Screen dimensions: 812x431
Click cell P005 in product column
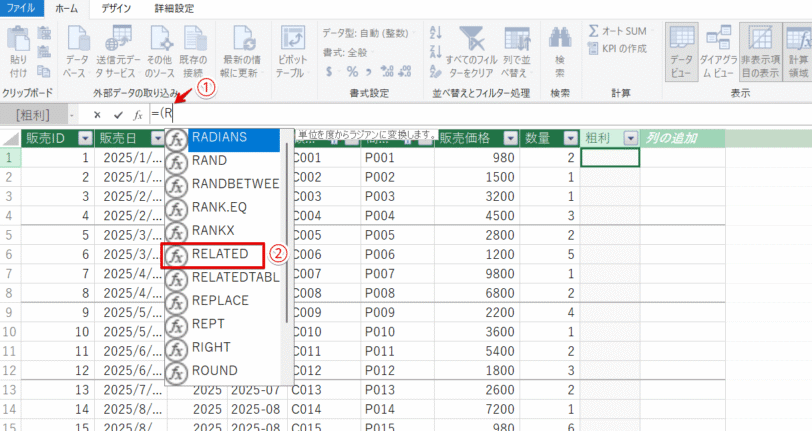tap(397, 235)
